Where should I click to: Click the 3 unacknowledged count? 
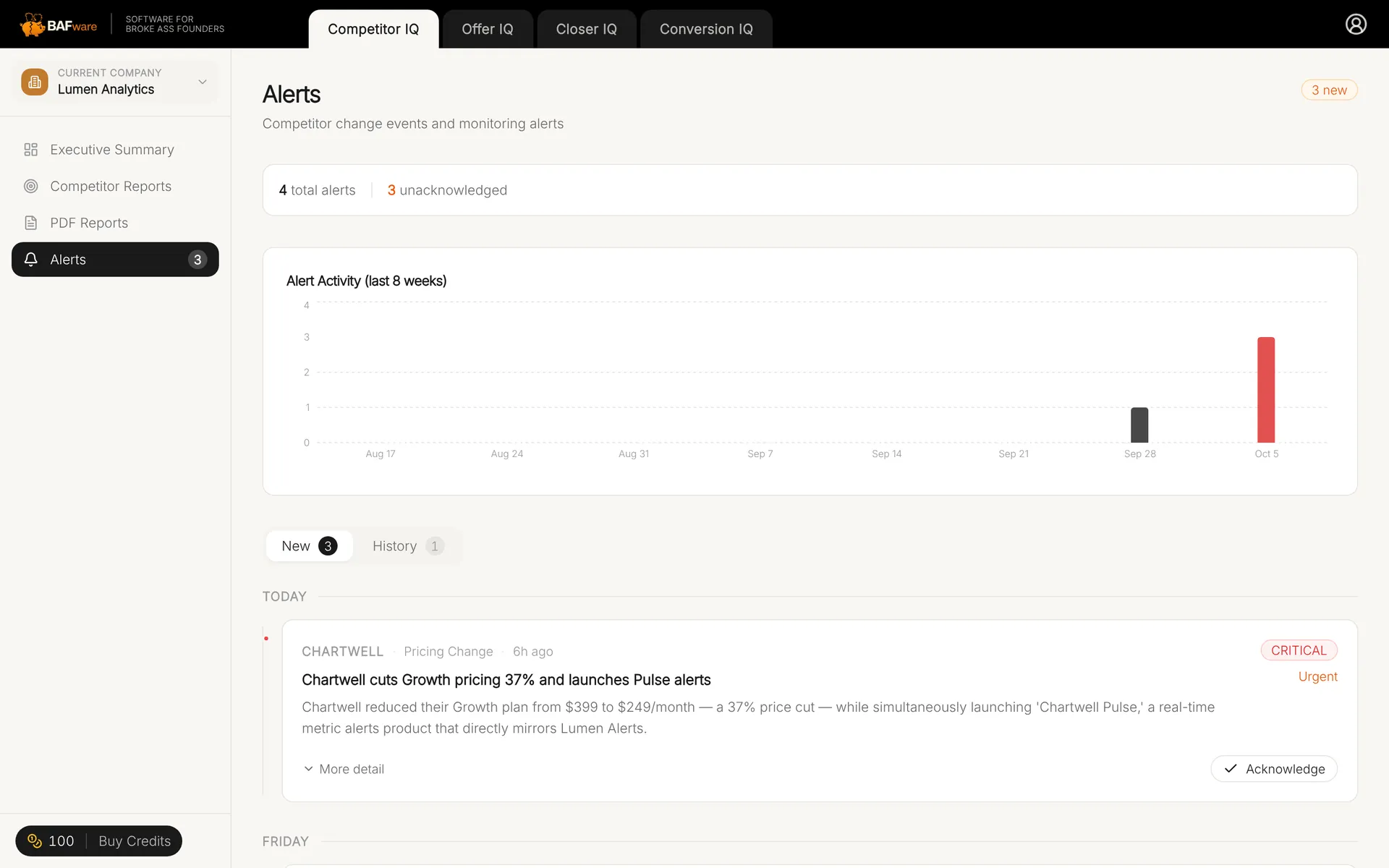click(447, 190)
